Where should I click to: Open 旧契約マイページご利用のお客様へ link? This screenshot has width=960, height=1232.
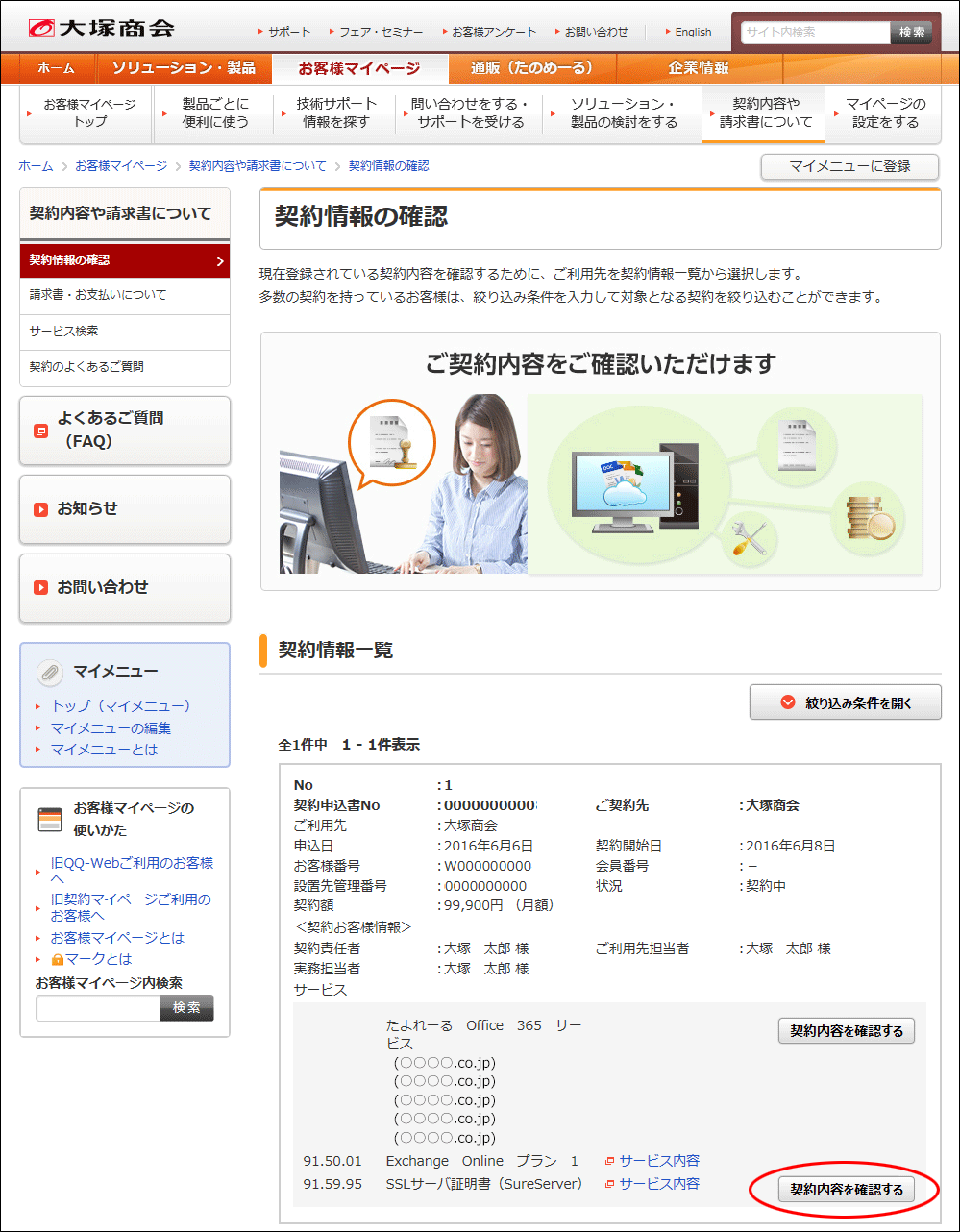(x=131, y=907)
